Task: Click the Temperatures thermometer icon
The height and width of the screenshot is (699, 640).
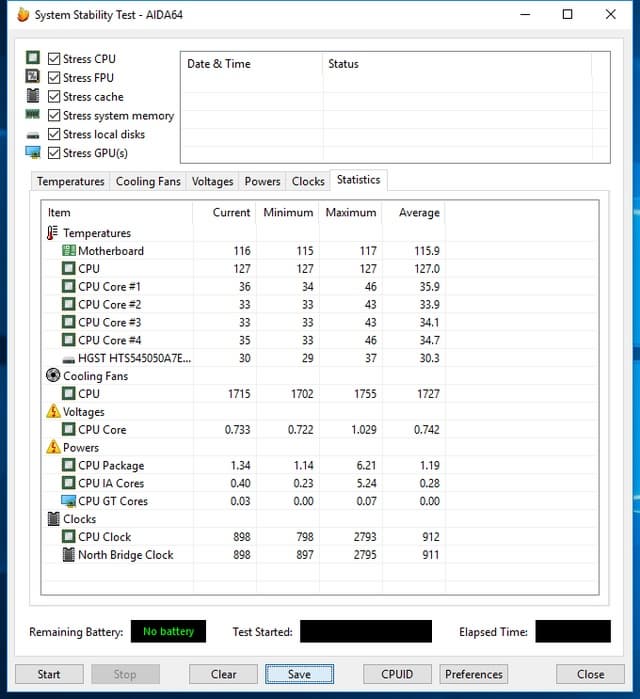Action: point(53,233)
